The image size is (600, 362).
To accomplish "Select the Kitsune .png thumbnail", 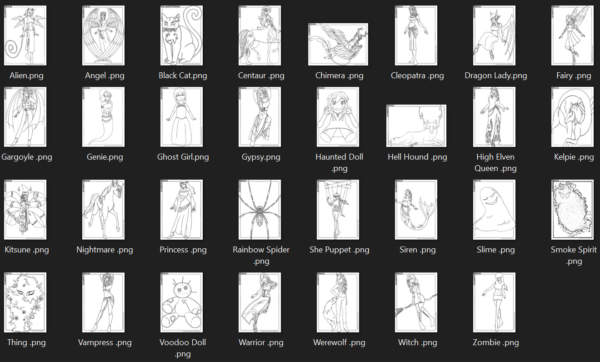I will pos(25,210).
